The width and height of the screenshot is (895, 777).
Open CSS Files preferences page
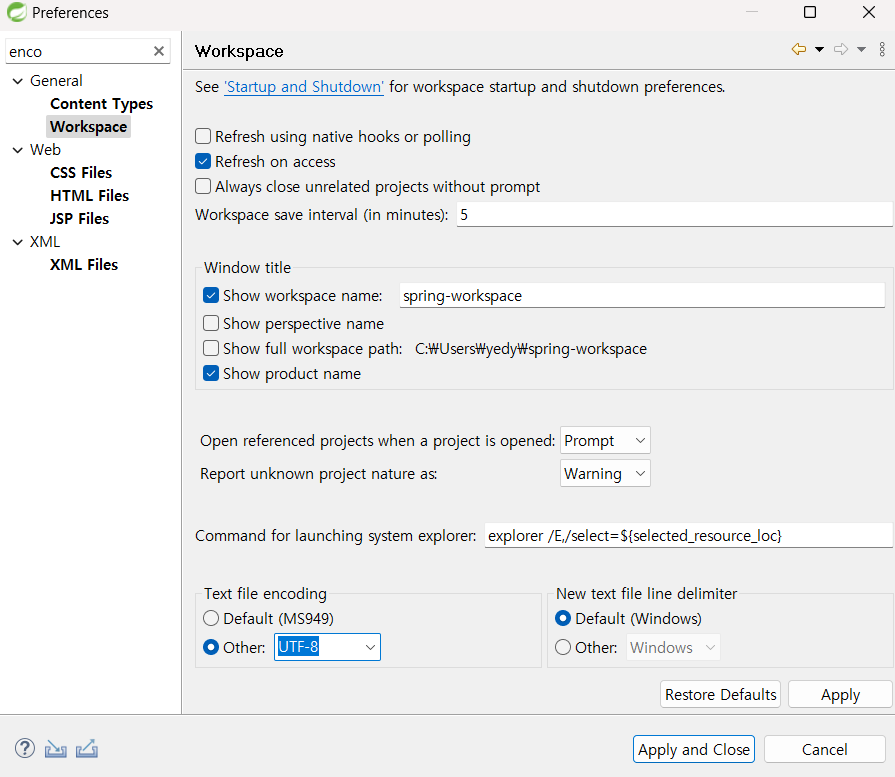click(x=81, y=173)
